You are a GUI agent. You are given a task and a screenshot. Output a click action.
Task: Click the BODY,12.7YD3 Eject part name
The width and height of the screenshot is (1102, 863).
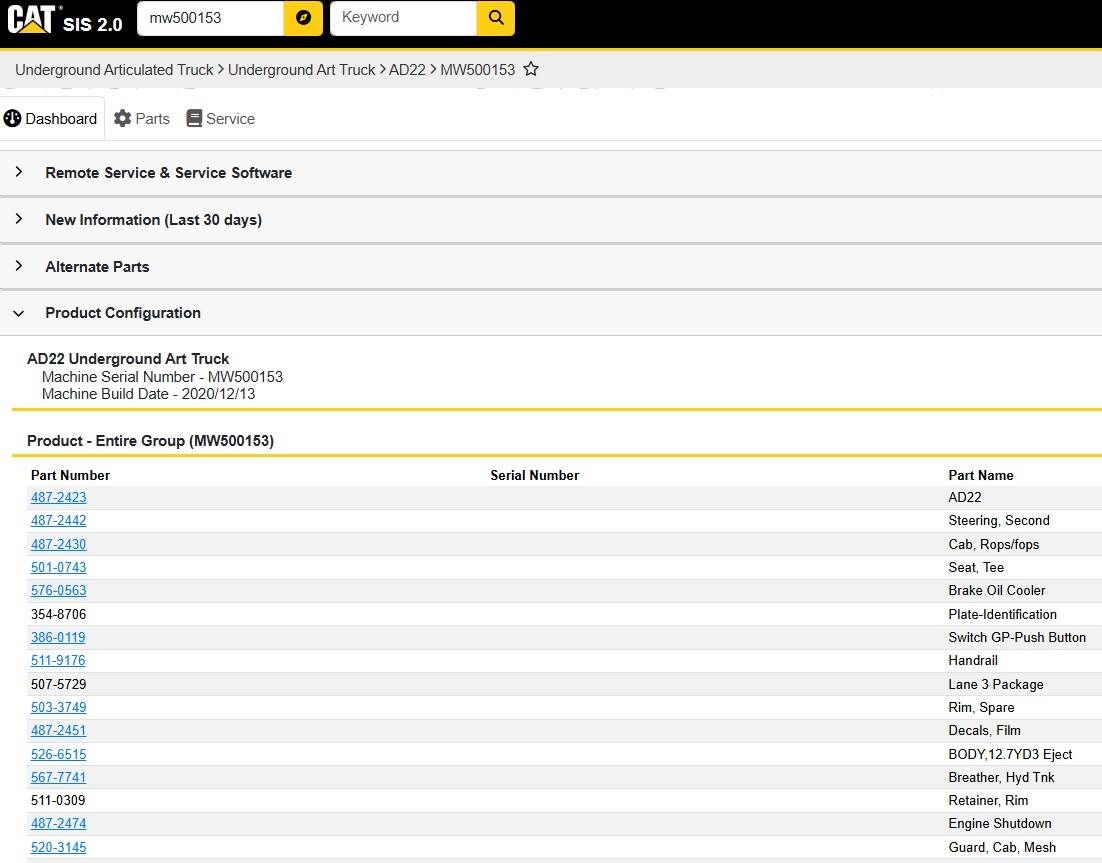[x=1010, y=754]
